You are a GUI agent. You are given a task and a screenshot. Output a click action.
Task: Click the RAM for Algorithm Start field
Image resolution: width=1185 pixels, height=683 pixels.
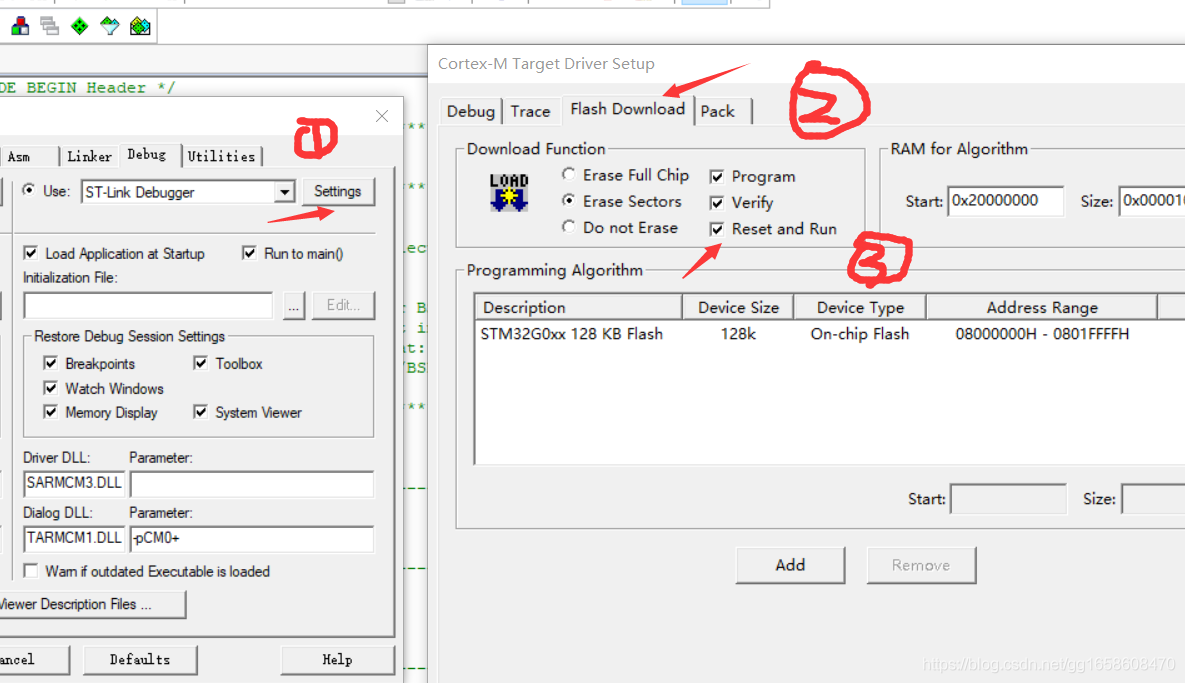pos(1004,201)
